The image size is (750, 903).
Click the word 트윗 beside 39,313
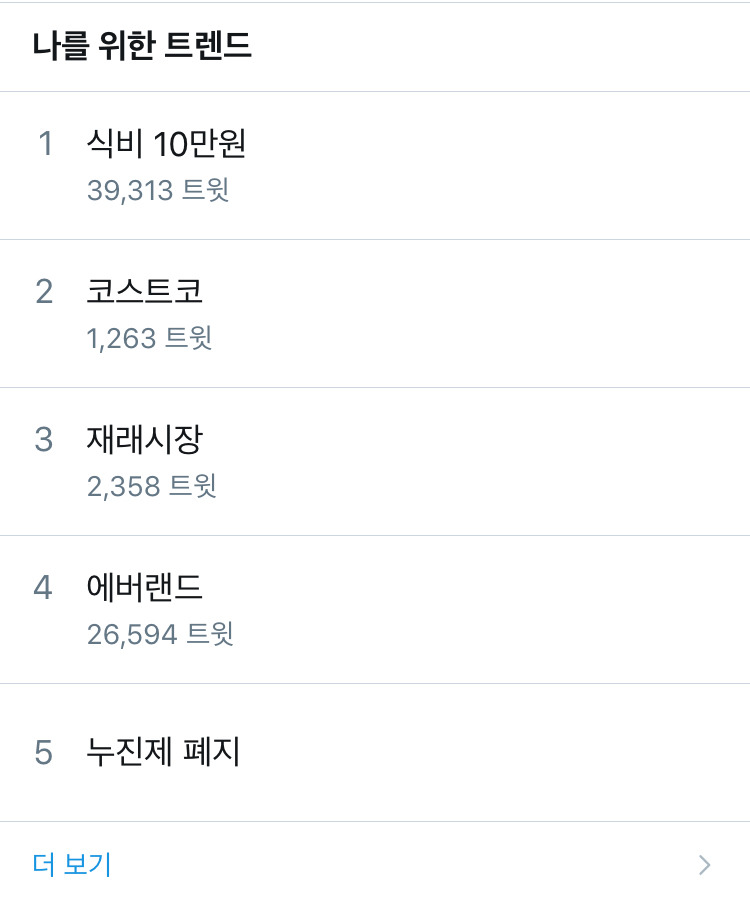(x=206, y=190)
